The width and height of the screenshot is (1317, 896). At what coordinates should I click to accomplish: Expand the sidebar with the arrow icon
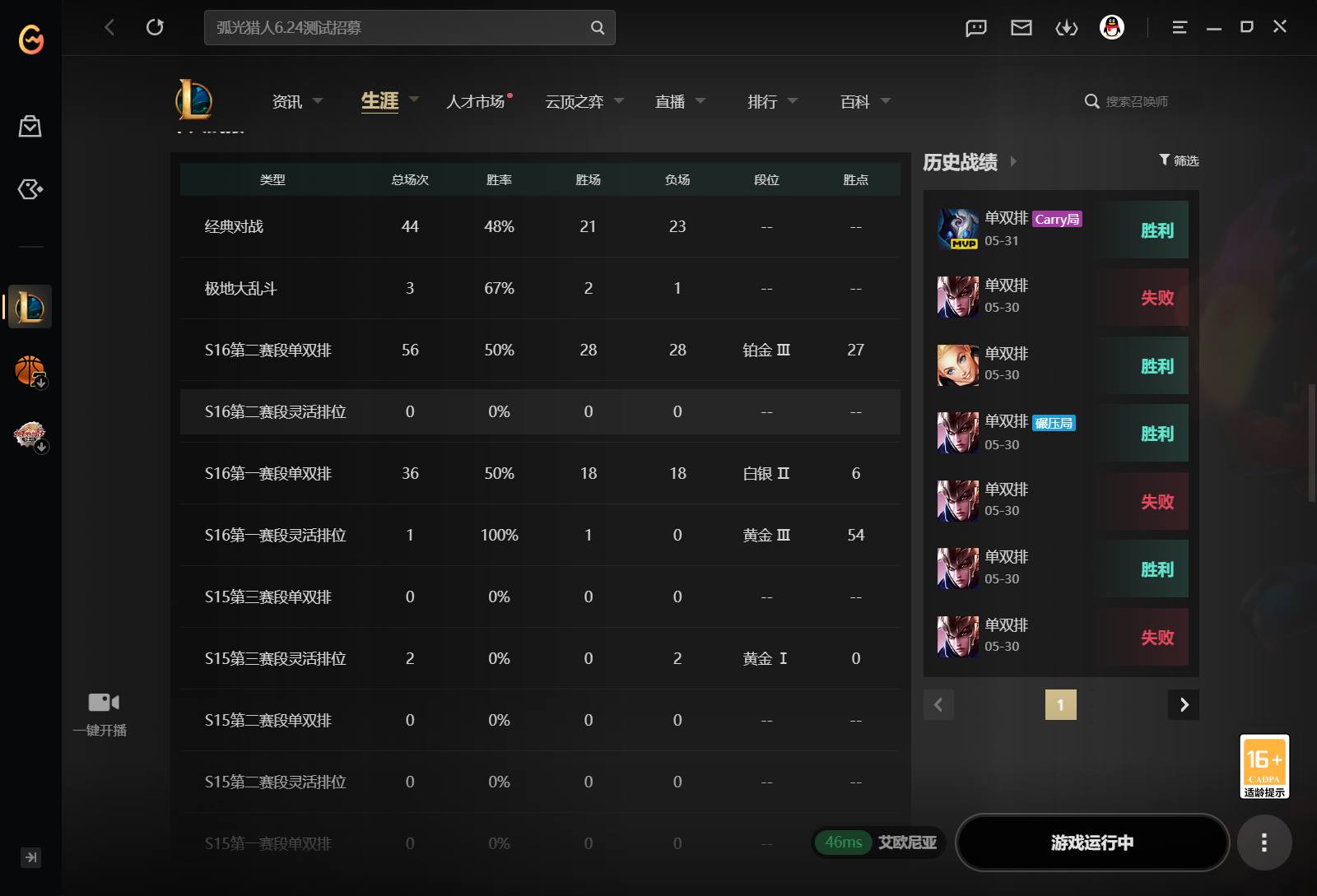[x=30, y=857]
